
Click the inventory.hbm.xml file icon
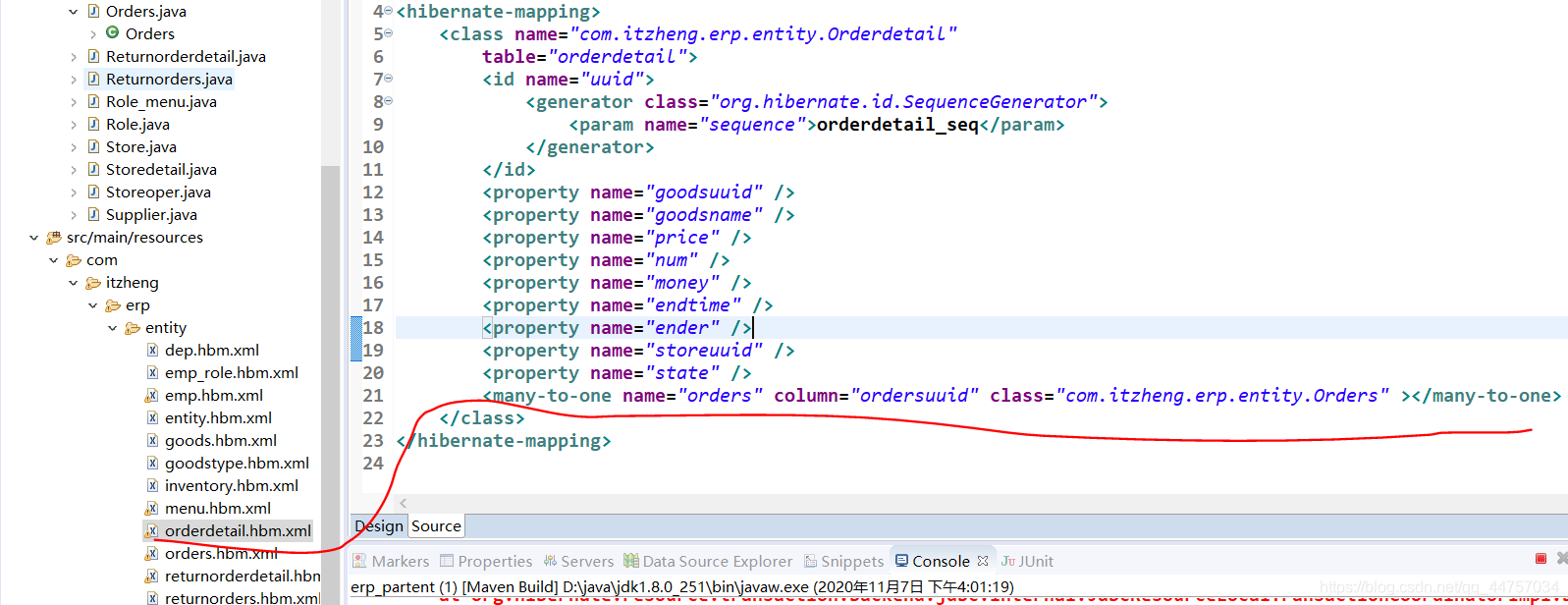coord(152,486)
